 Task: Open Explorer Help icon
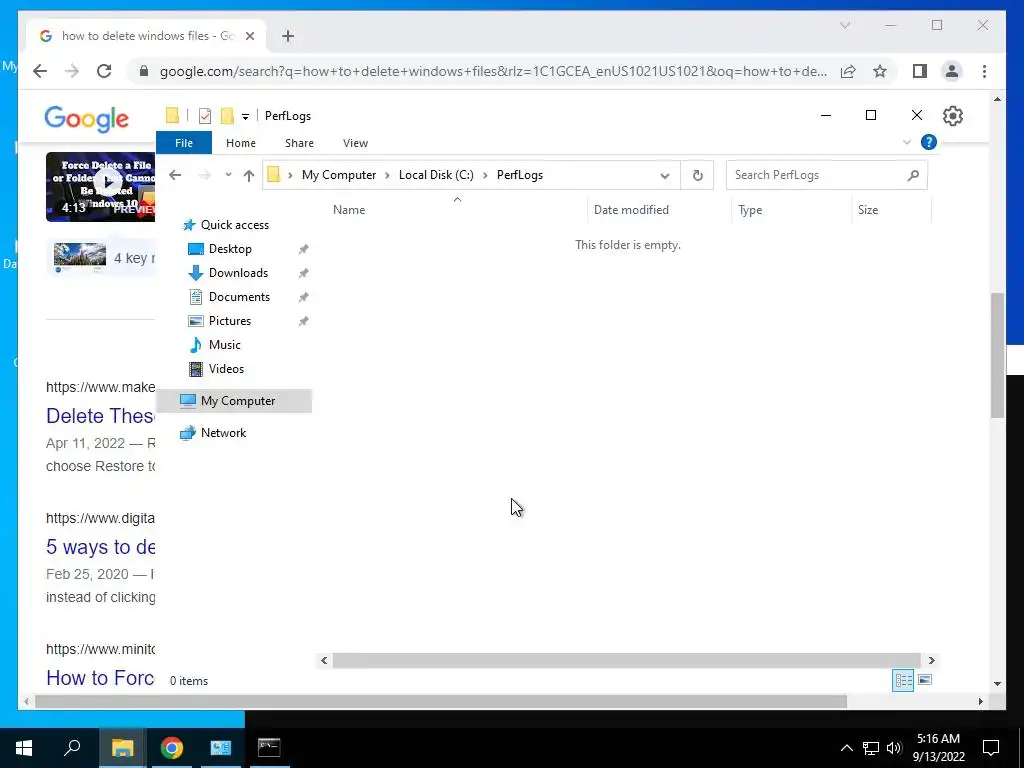click(929, 142)
